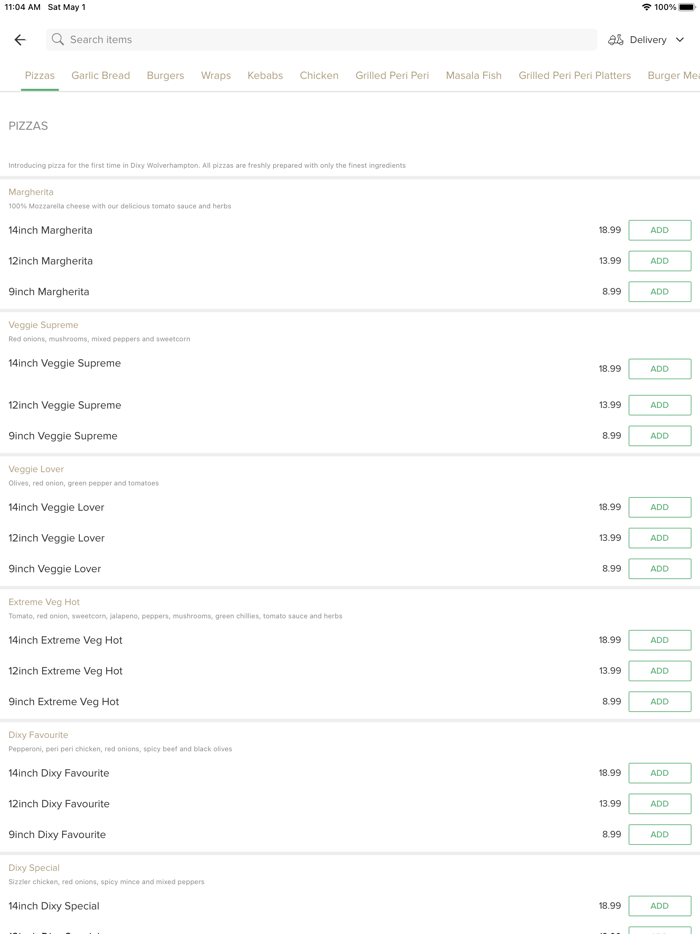Open the Masala Fish tab
700x934 pixels.
tap(474, 75)
